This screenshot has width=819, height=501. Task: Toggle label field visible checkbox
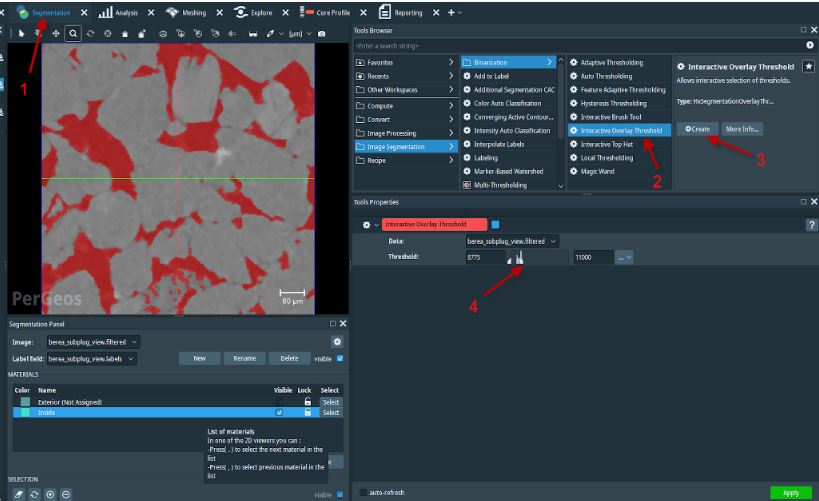[x=340, y=358]
